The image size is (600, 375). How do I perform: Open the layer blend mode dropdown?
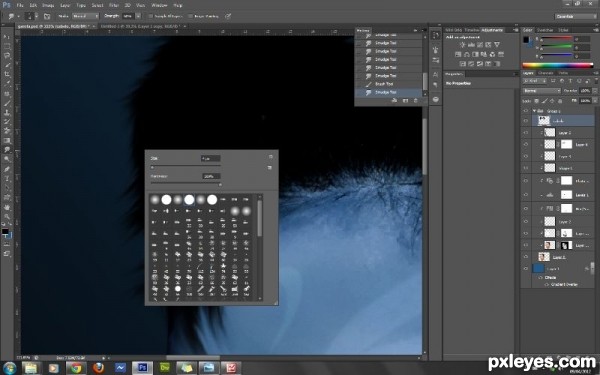(x=541, y=91)
